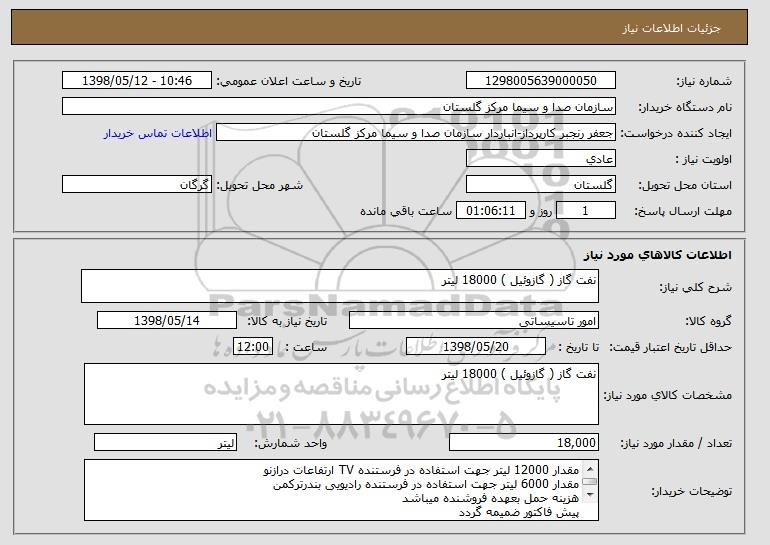Image resolution: width=770 pixels, height=545 pixels.
Task: Click the label شماره نیاز
Action: tap(704, 82)
